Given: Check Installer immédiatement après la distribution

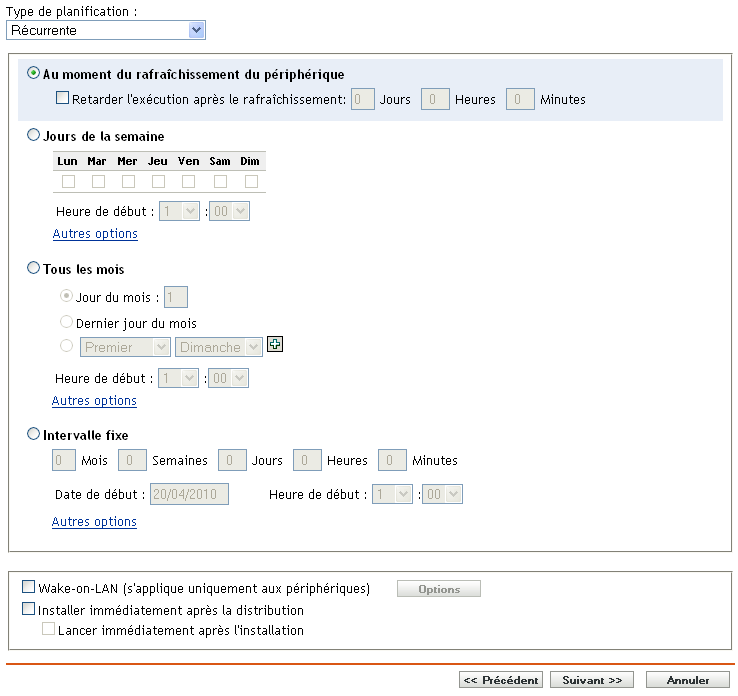Looking at the screenshot, I should [28, 608].
